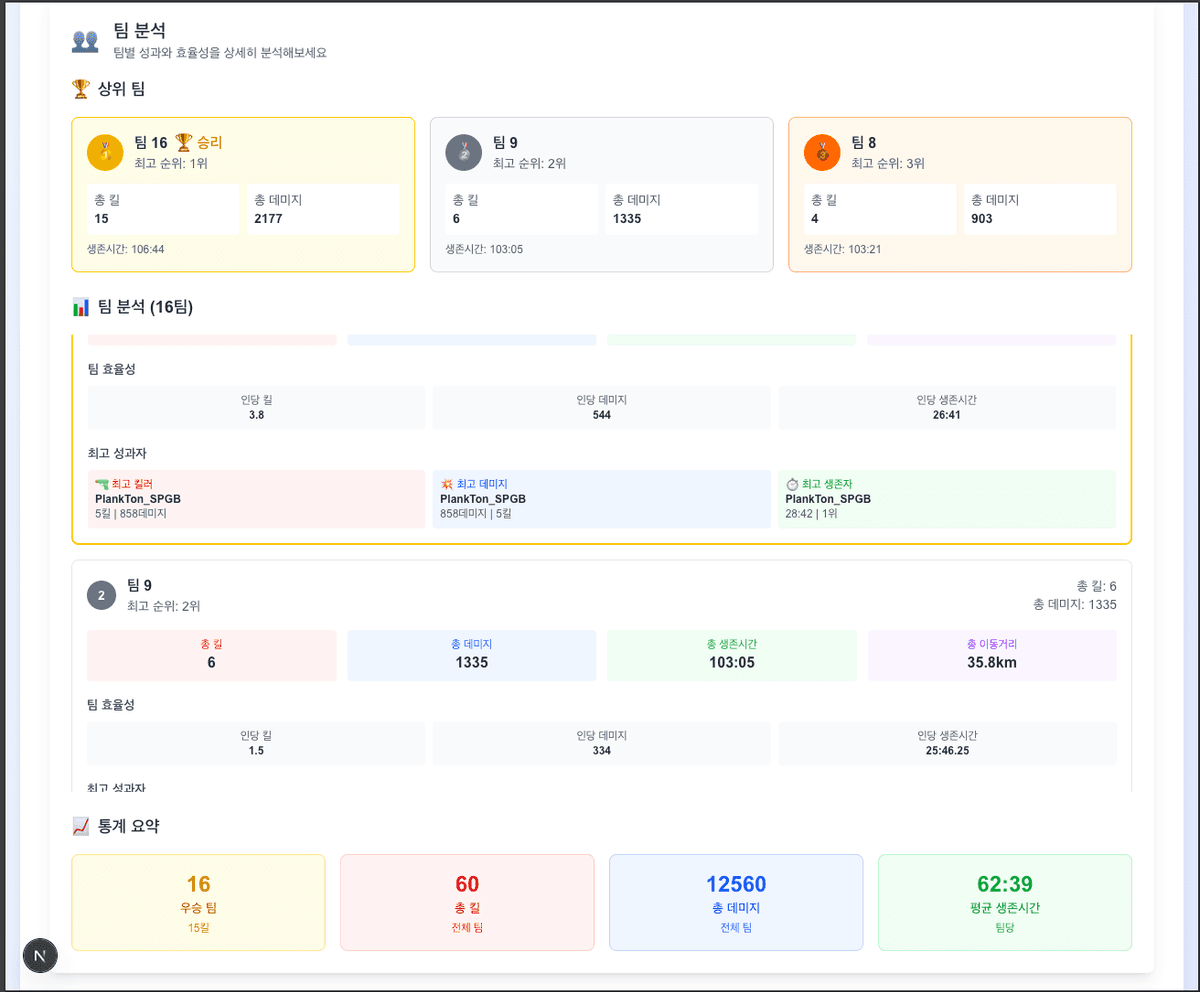The width and height of the screenshot is (1200, 992).
Task: Select the 팀 9 card in top teams
Action: (x=601, y=194)
